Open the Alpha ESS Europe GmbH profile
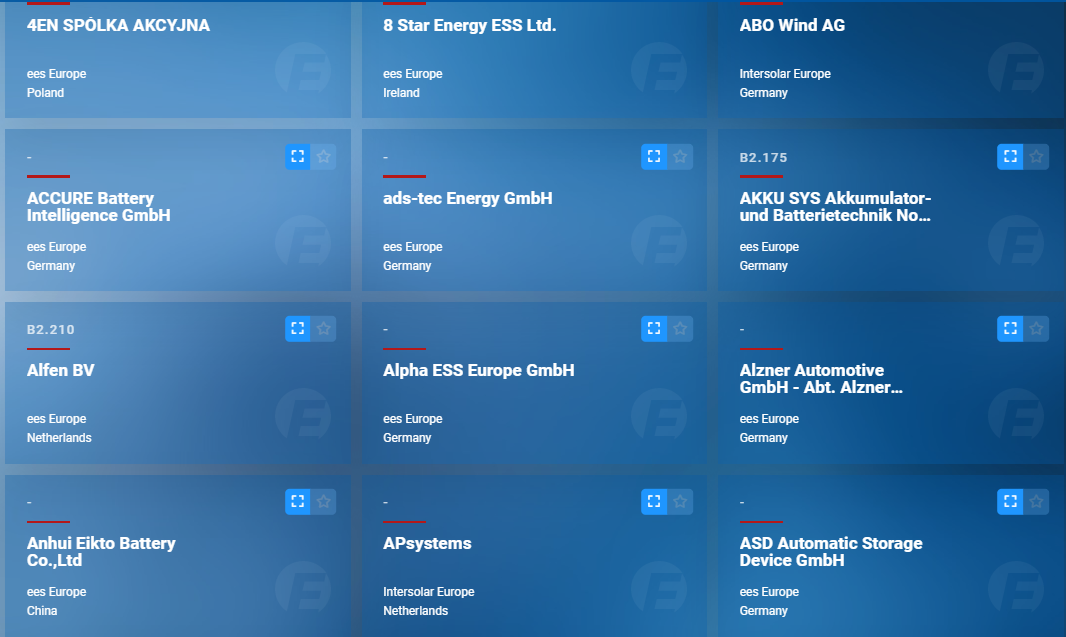The image size is (1066, 637). 479,371
